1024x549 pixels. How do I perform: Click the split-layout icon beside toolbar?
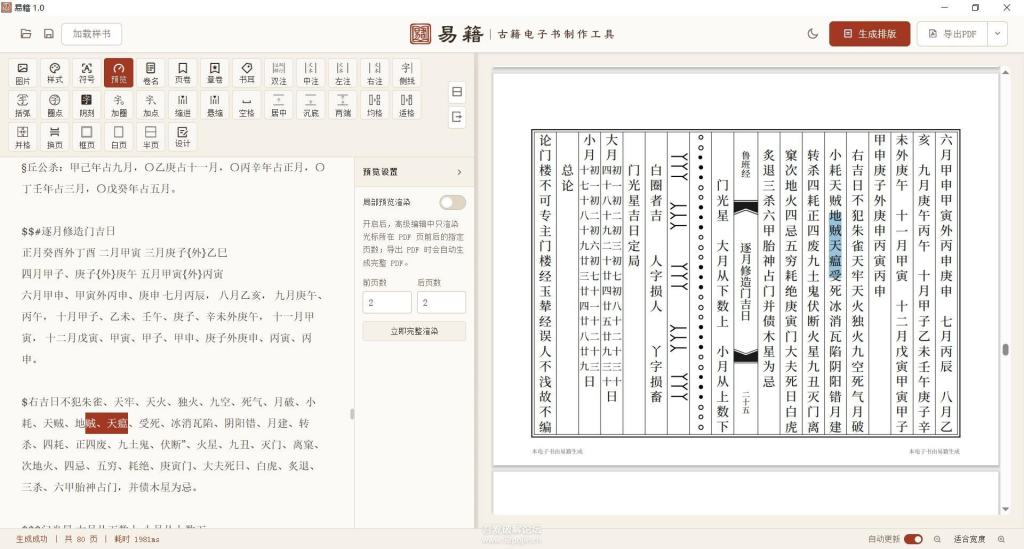[x=457, y=92]
